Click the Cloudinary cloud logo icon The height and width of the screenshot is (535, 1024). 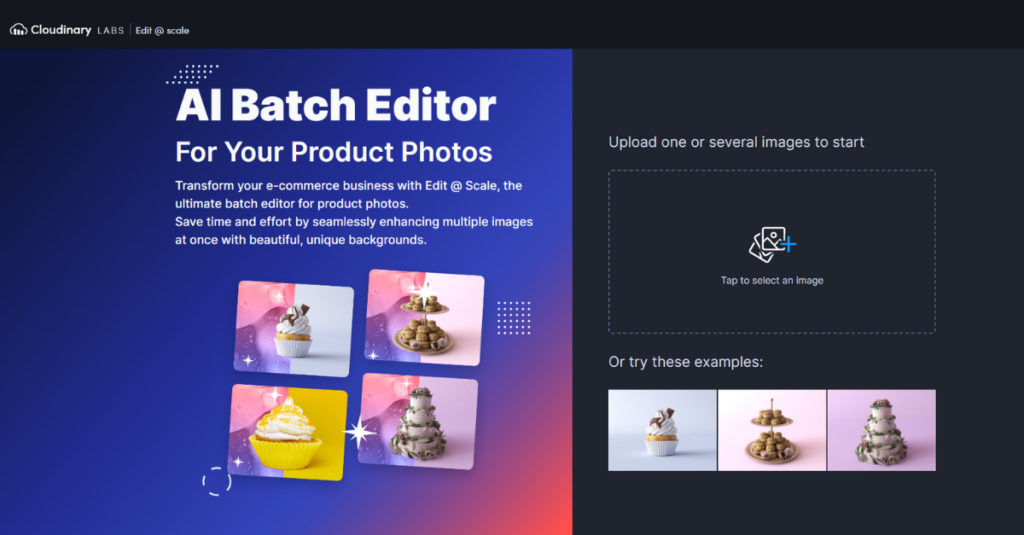[18, 30]
